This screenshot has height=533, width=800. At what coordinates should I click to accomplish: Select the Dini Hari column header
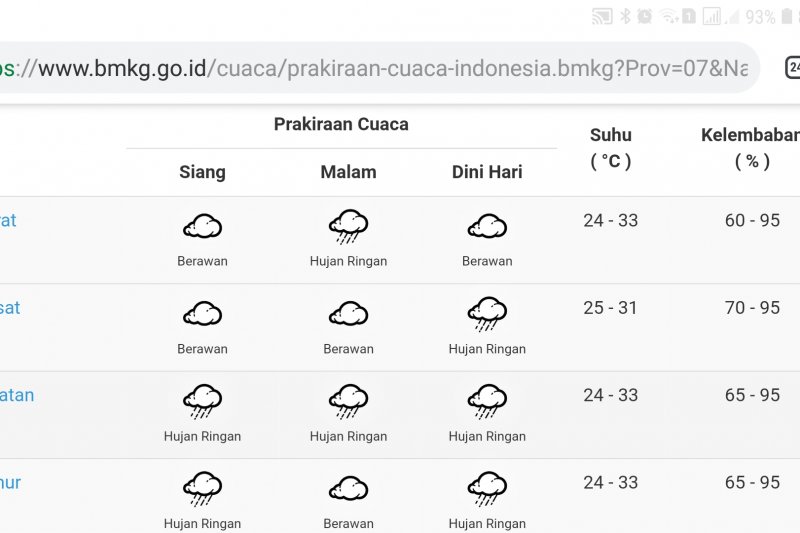487,172
